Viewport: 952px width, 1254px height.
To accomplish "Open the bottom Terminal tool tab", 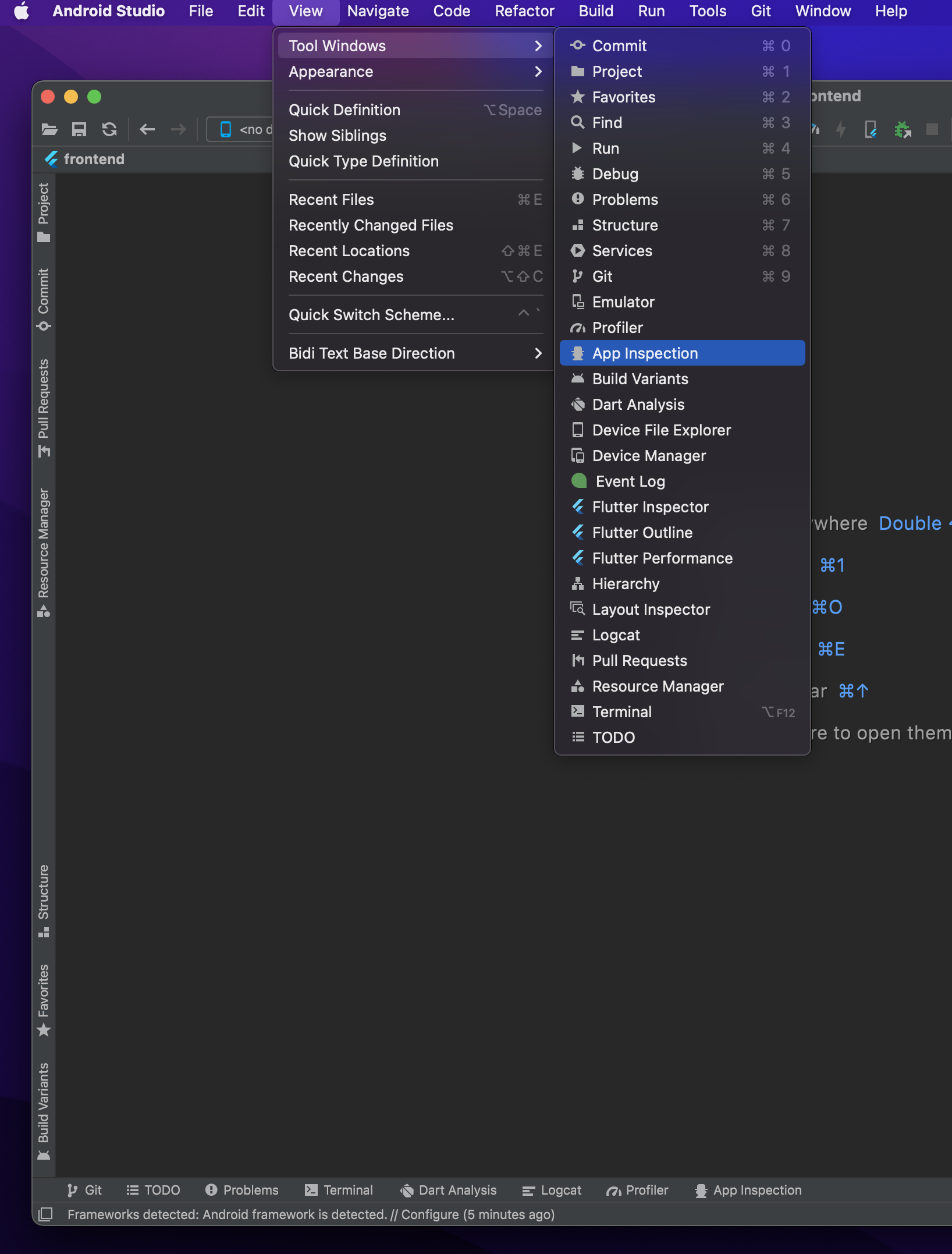I will [x=339, y=1190].
